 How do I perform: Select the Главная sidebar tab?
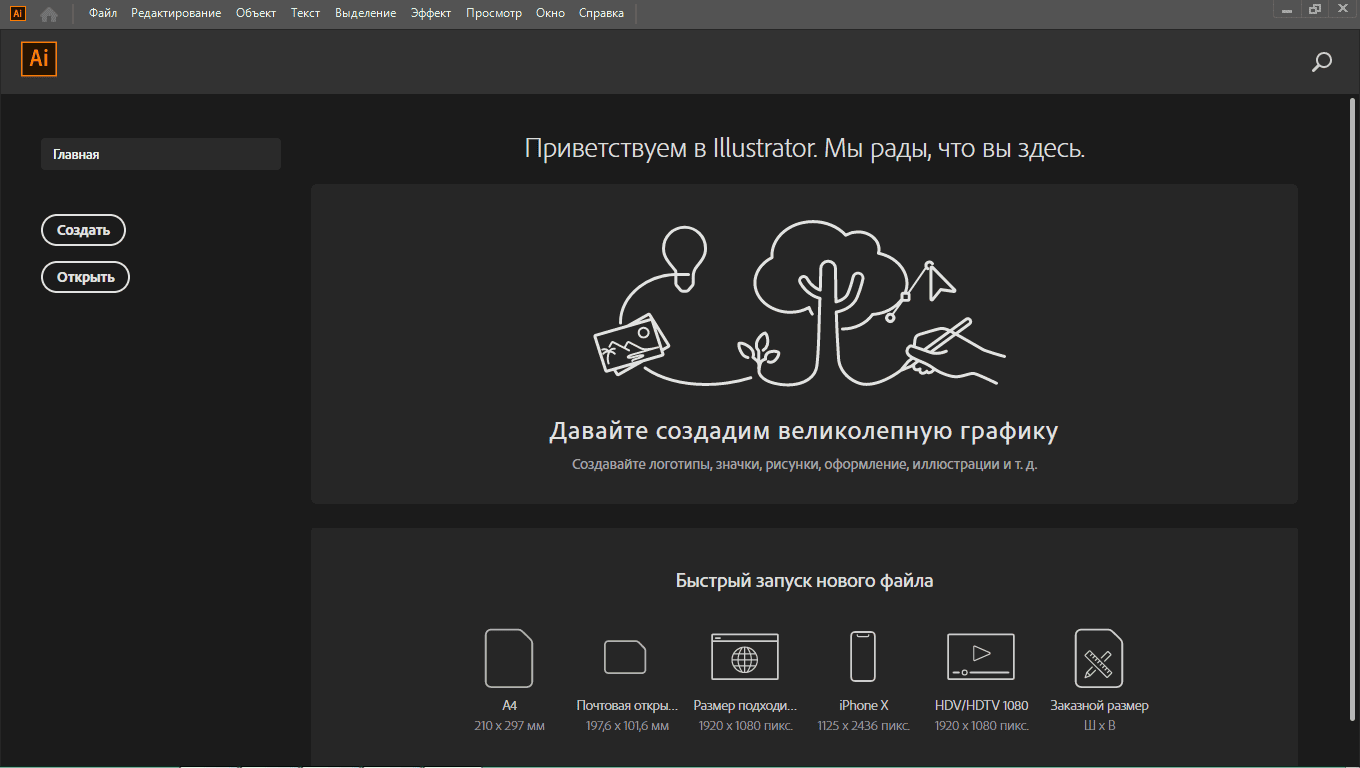[x=161, y=154]
